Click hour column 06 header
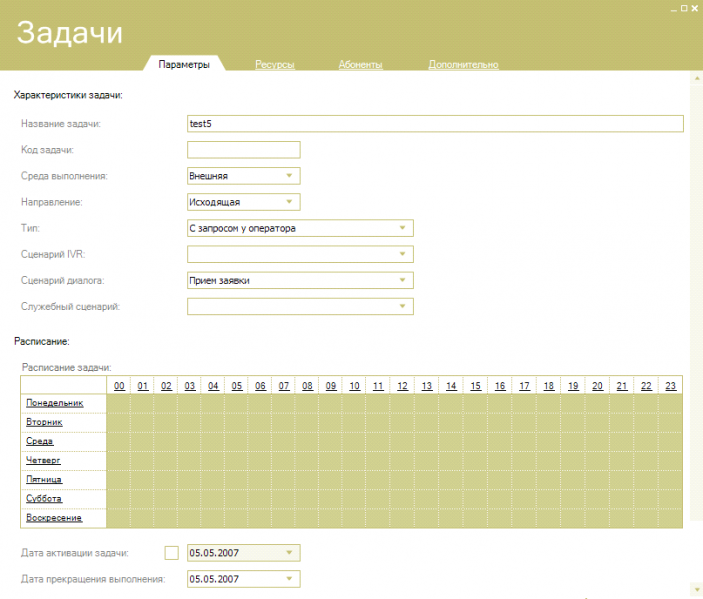This screenshot has width=703, height=599. (260, 386)
